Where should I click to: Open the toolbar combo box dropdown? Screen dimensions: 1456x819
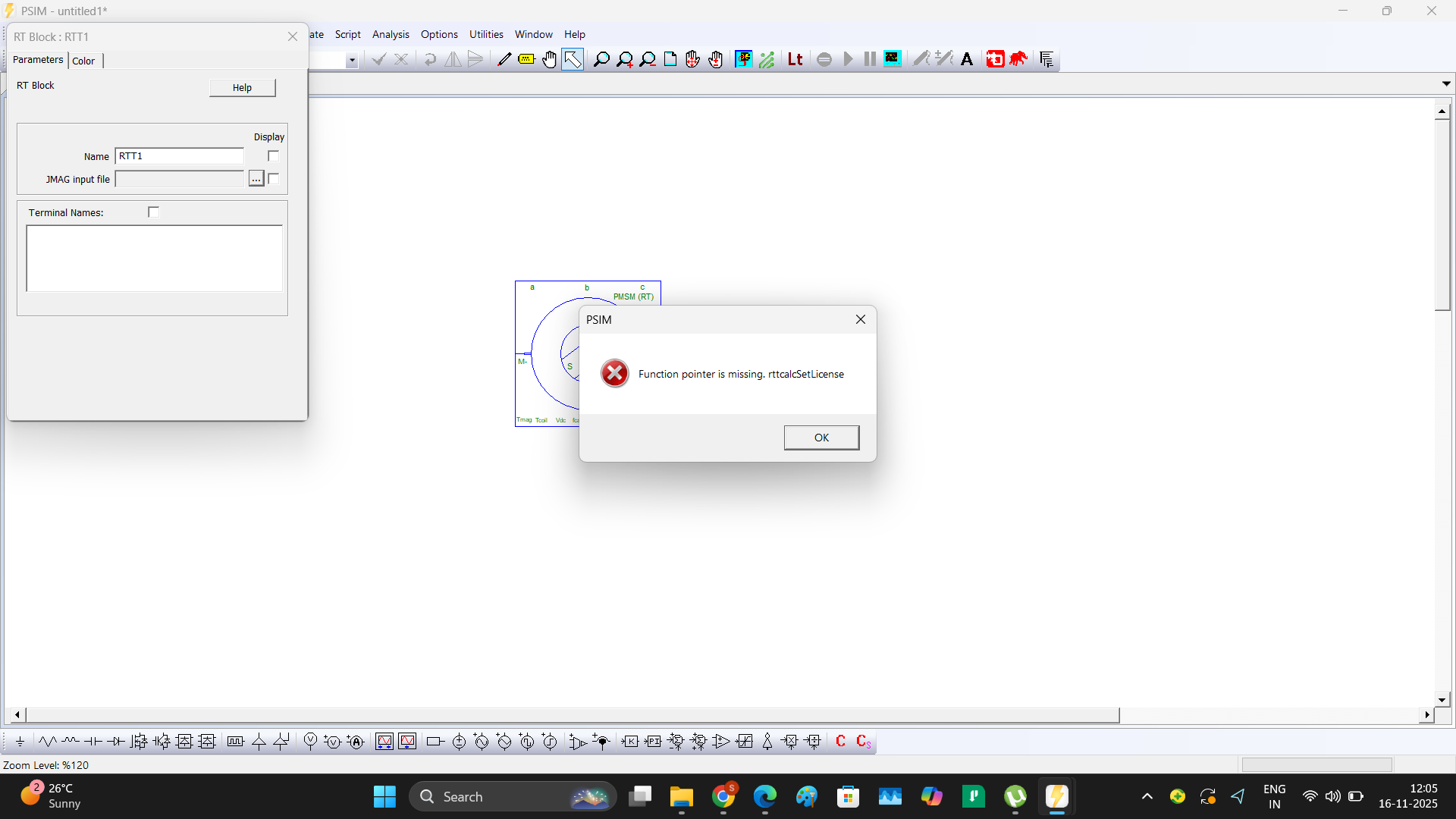352,60
